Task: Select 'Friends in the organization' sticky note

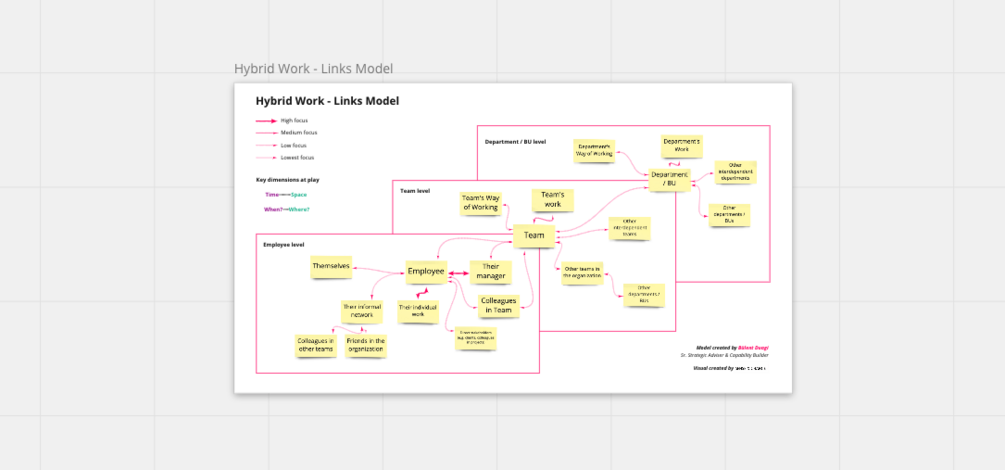Action: pos(365,346)
